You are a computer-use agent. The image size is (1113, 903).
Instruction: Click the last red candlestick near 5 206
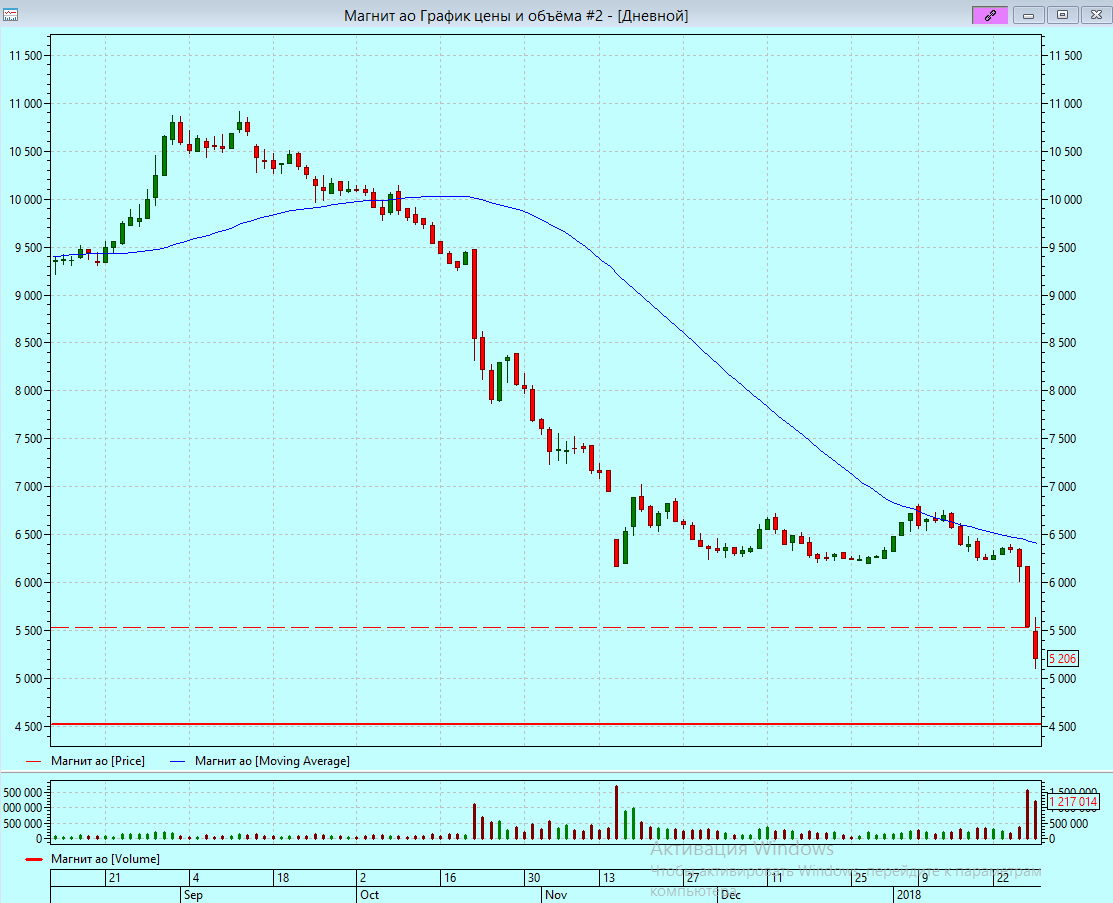tap(1036, 645)
